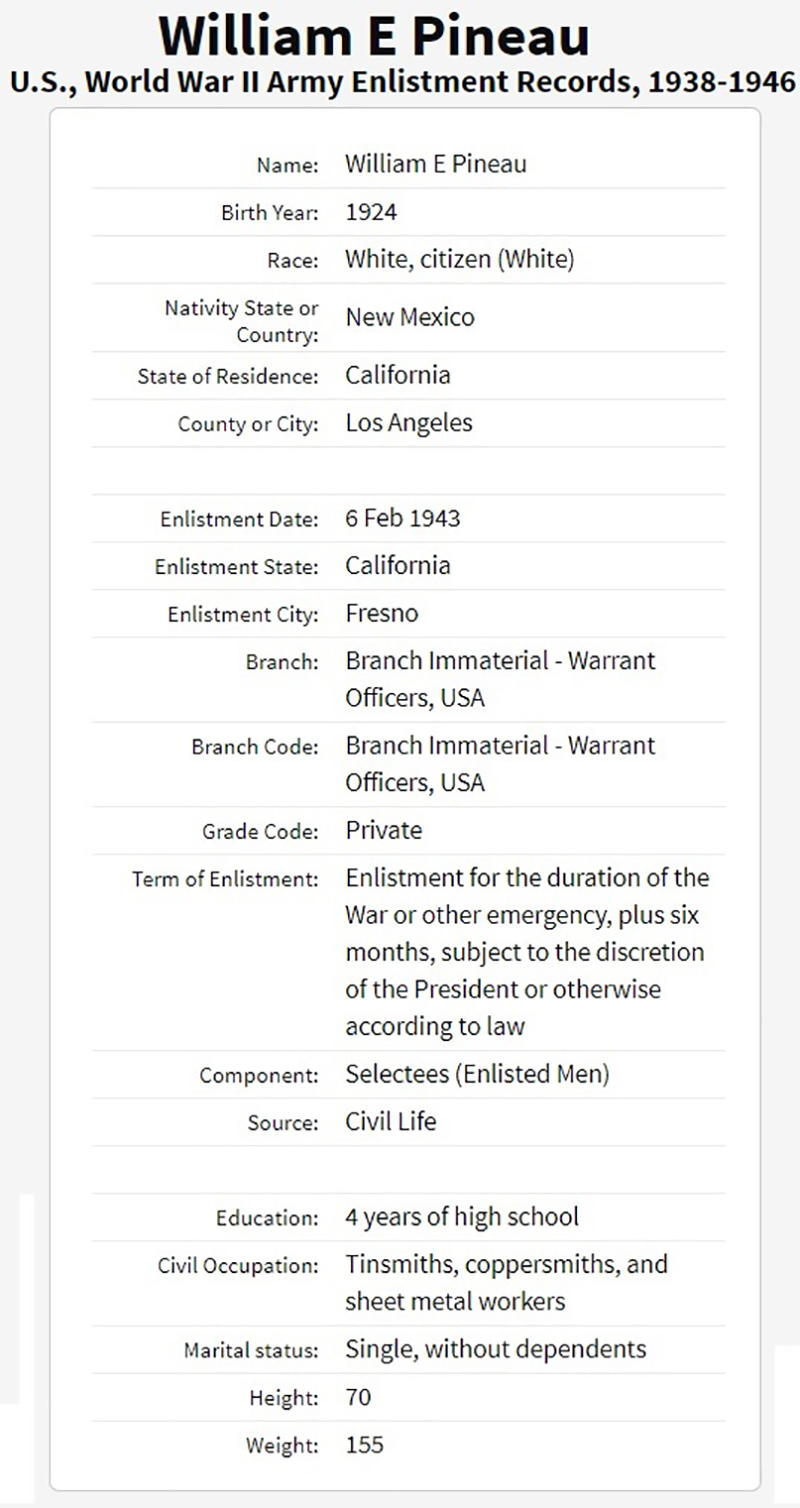Select the New Mexico nativity value

click(x=410, y=317)
